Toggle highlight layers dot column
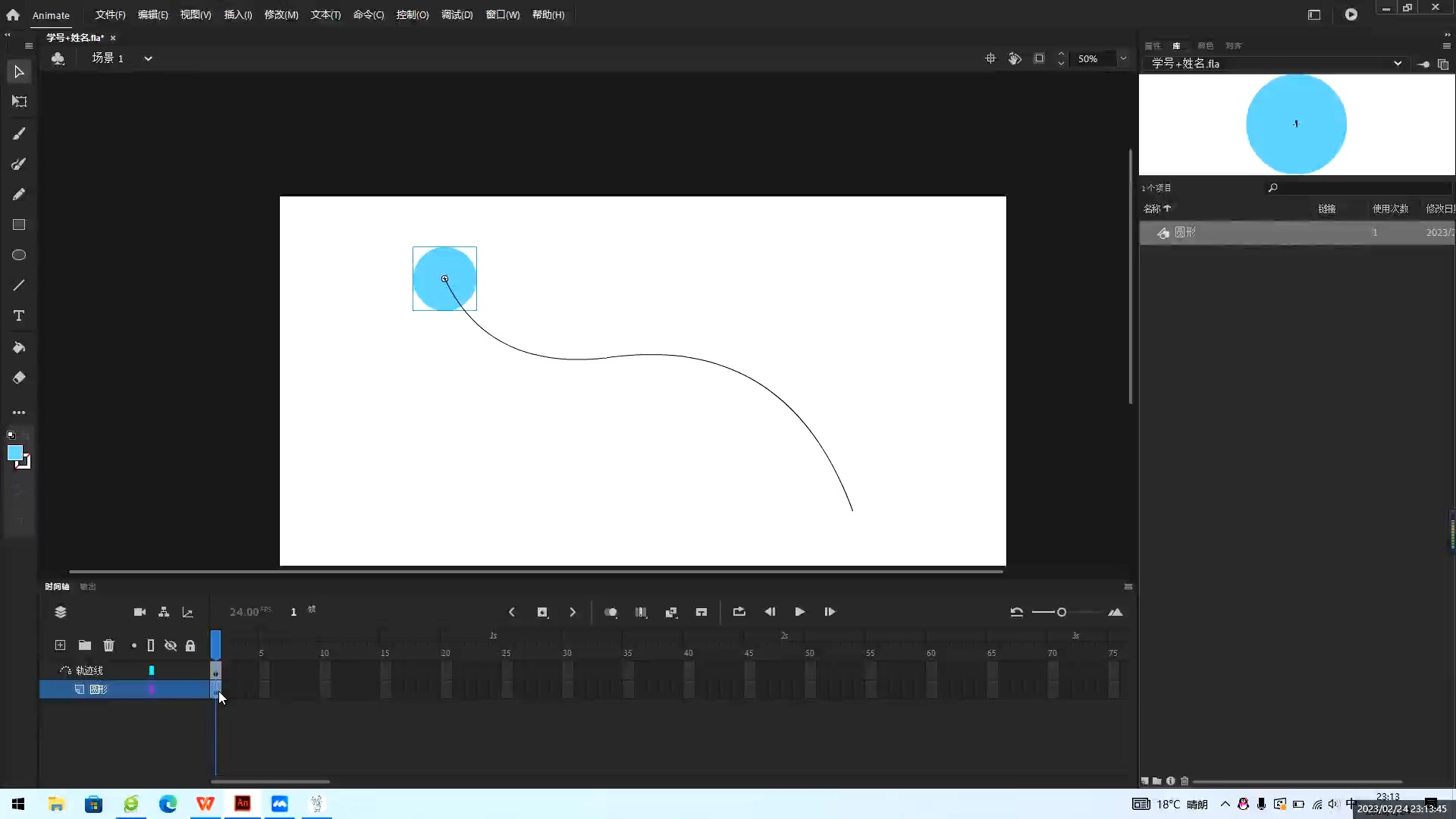1456x819 pixels. coord(133,645)
